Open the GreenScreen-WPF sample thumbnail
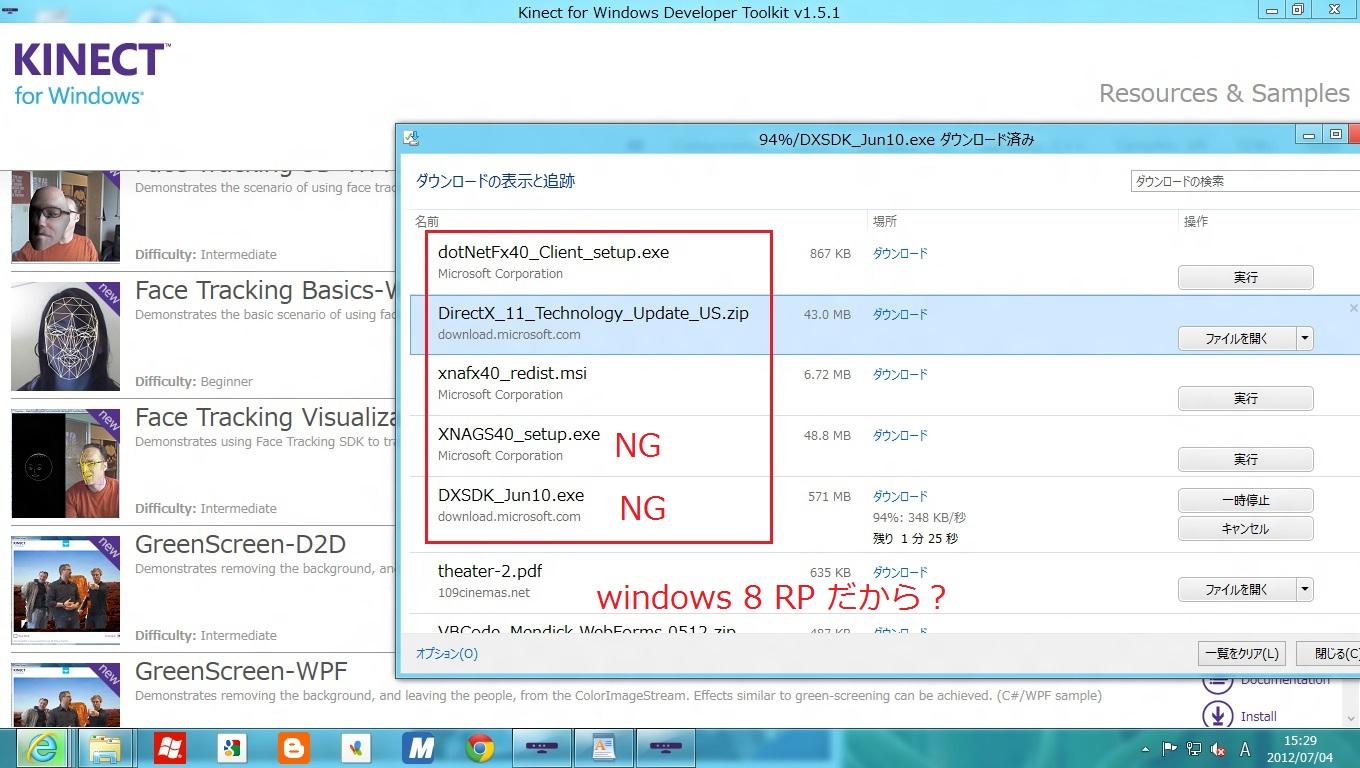The width and height of the screenshot is (1360, 768). (65, 695)
